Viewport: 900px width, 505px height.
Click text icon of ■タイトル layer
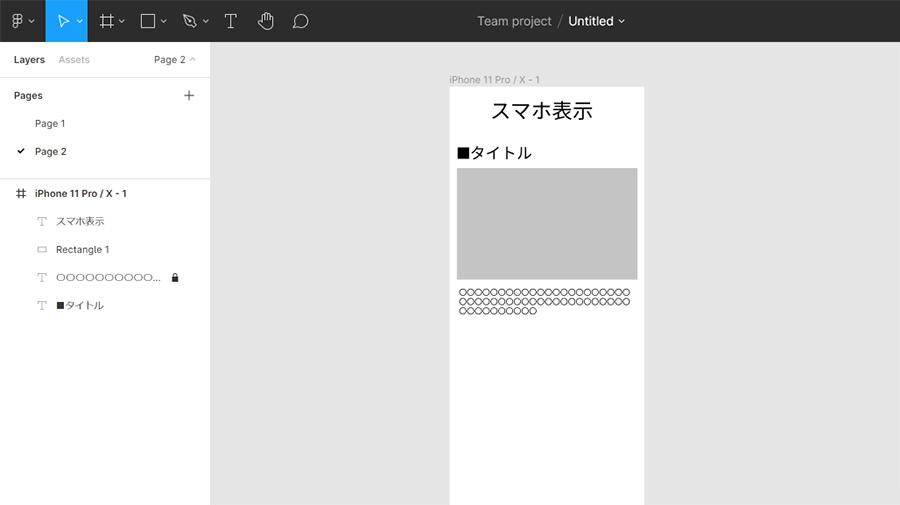(x=42, y=305)
